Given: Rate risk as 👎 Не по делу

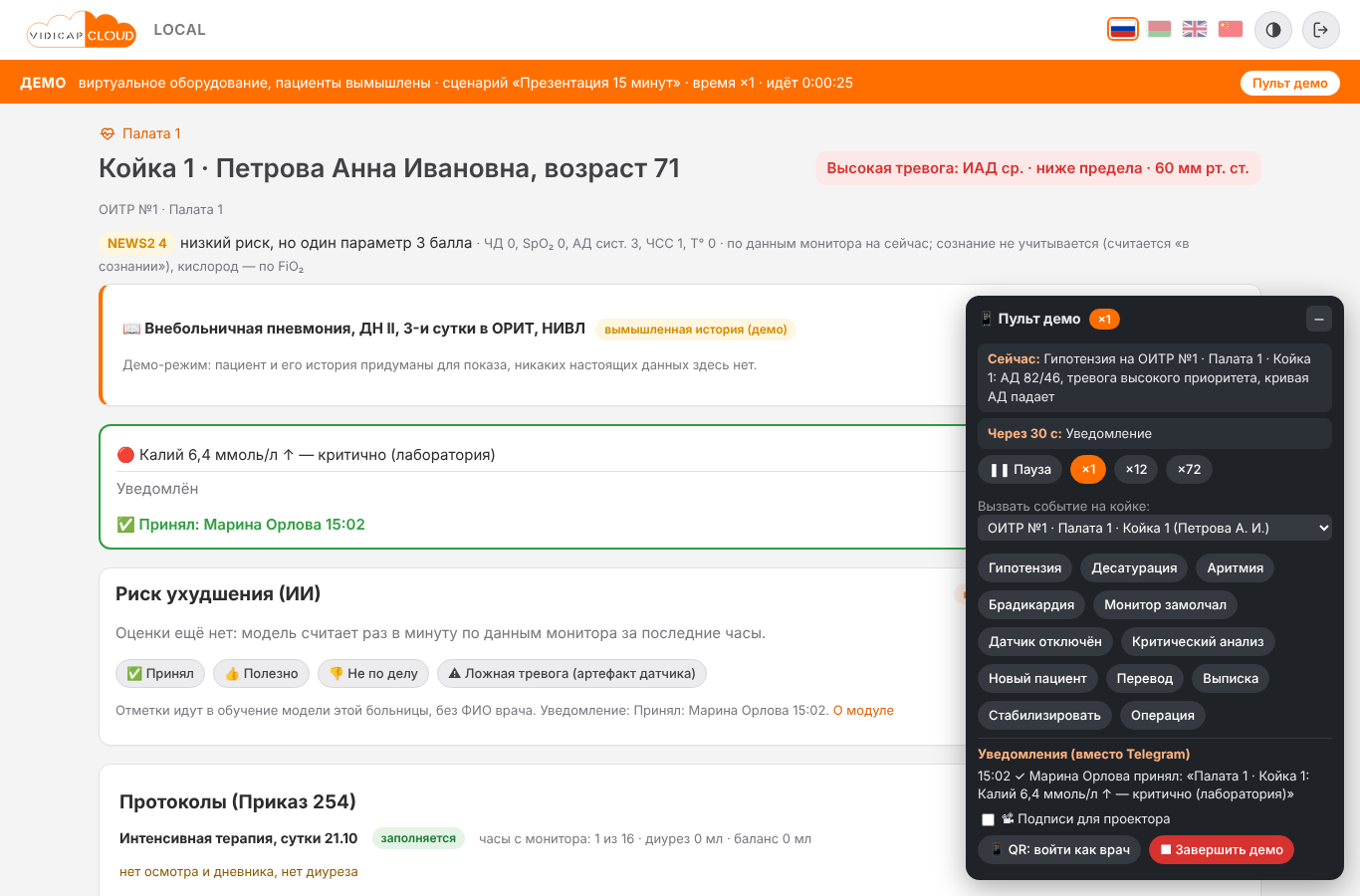Looking at the screenshot, I should click(373, 674).
